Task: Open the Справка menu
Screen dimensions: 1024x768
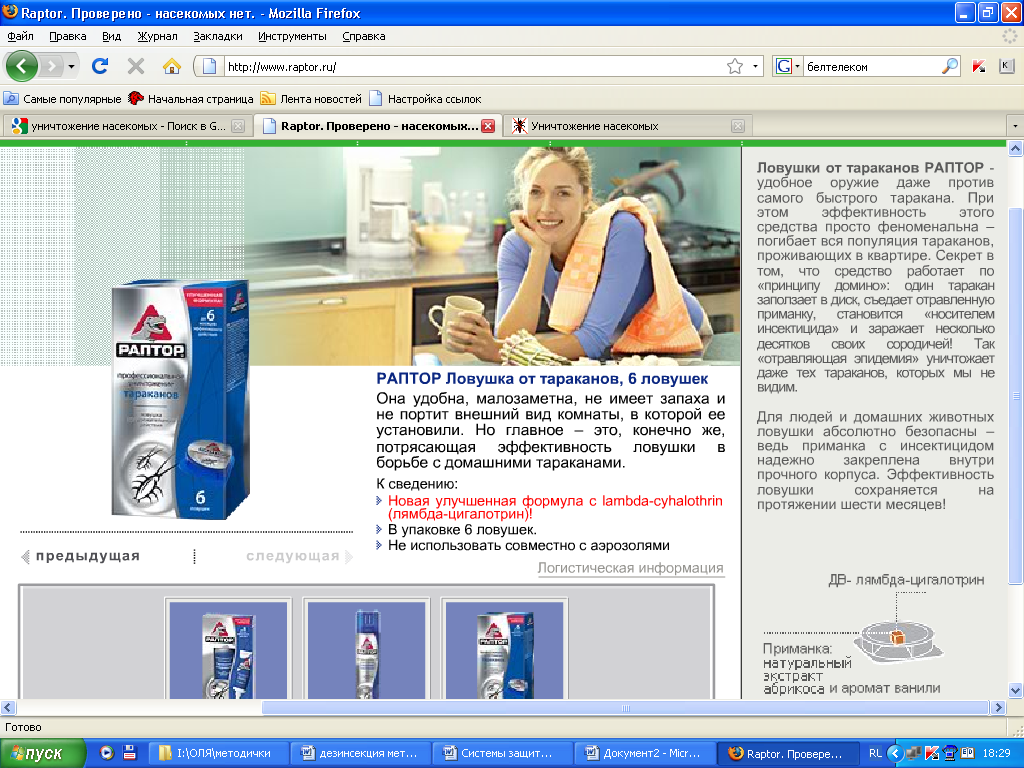Action: coord(363,37)
